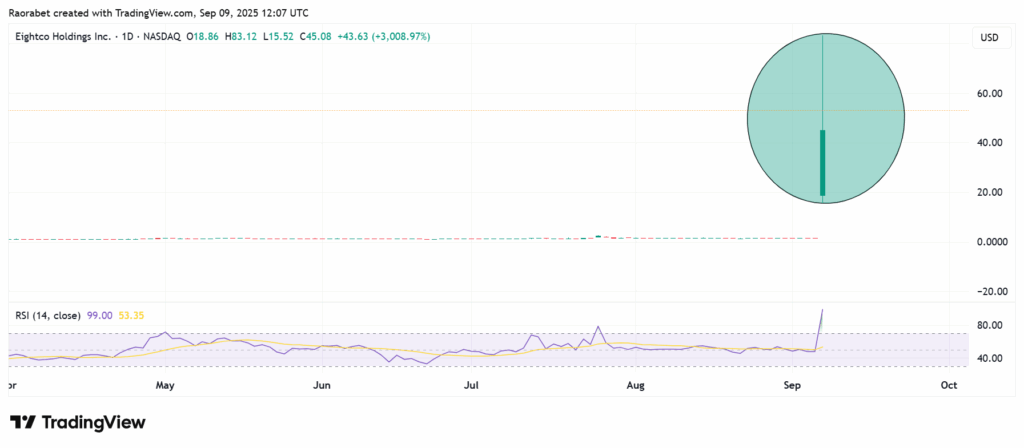Click the large green candlestick body
Image resolution: width=1024 pixels, height=448 pixels.
click(x=823, y=163)
